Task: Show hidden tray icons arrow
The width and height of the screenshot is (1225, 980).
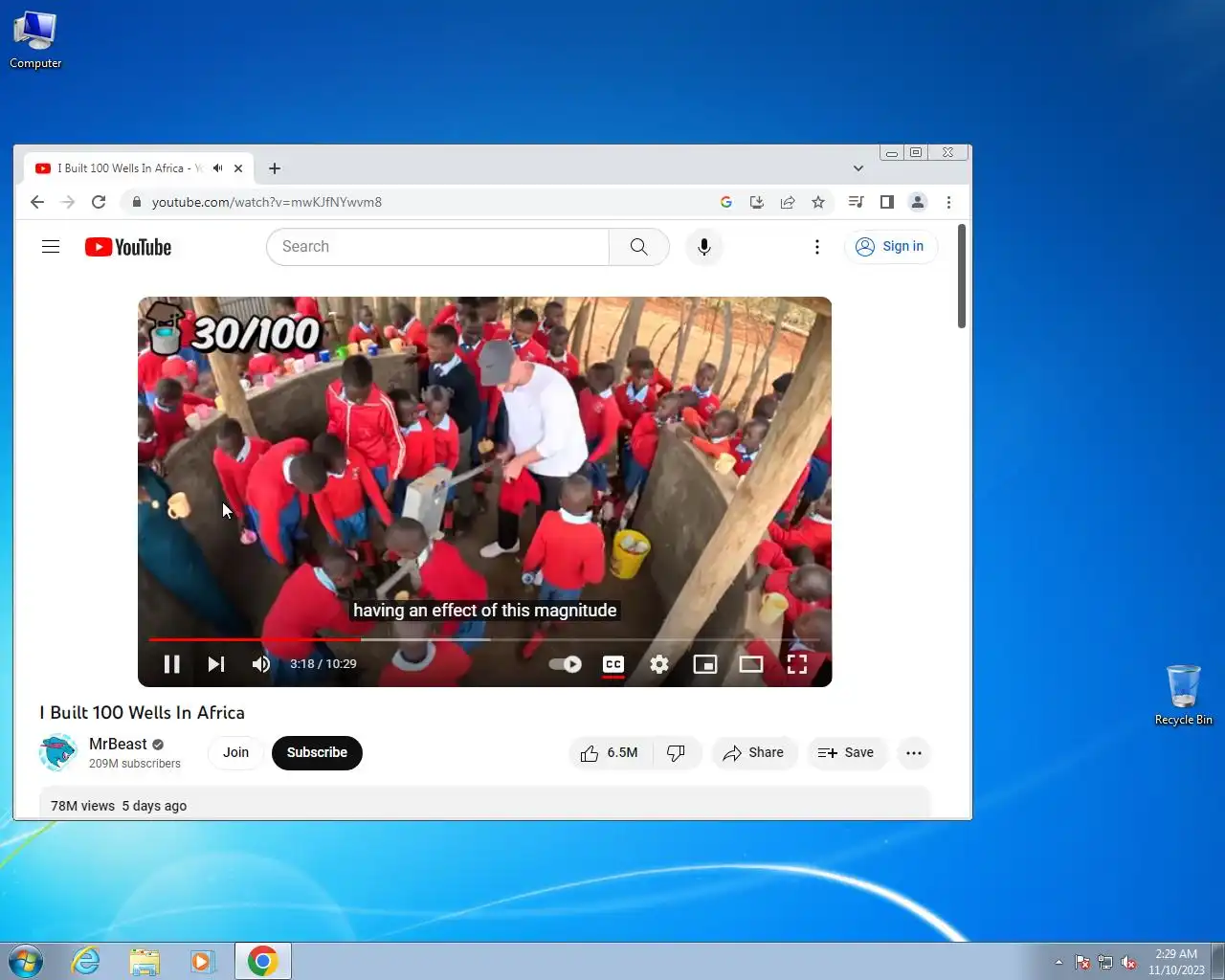Action: pos(1058,962)
